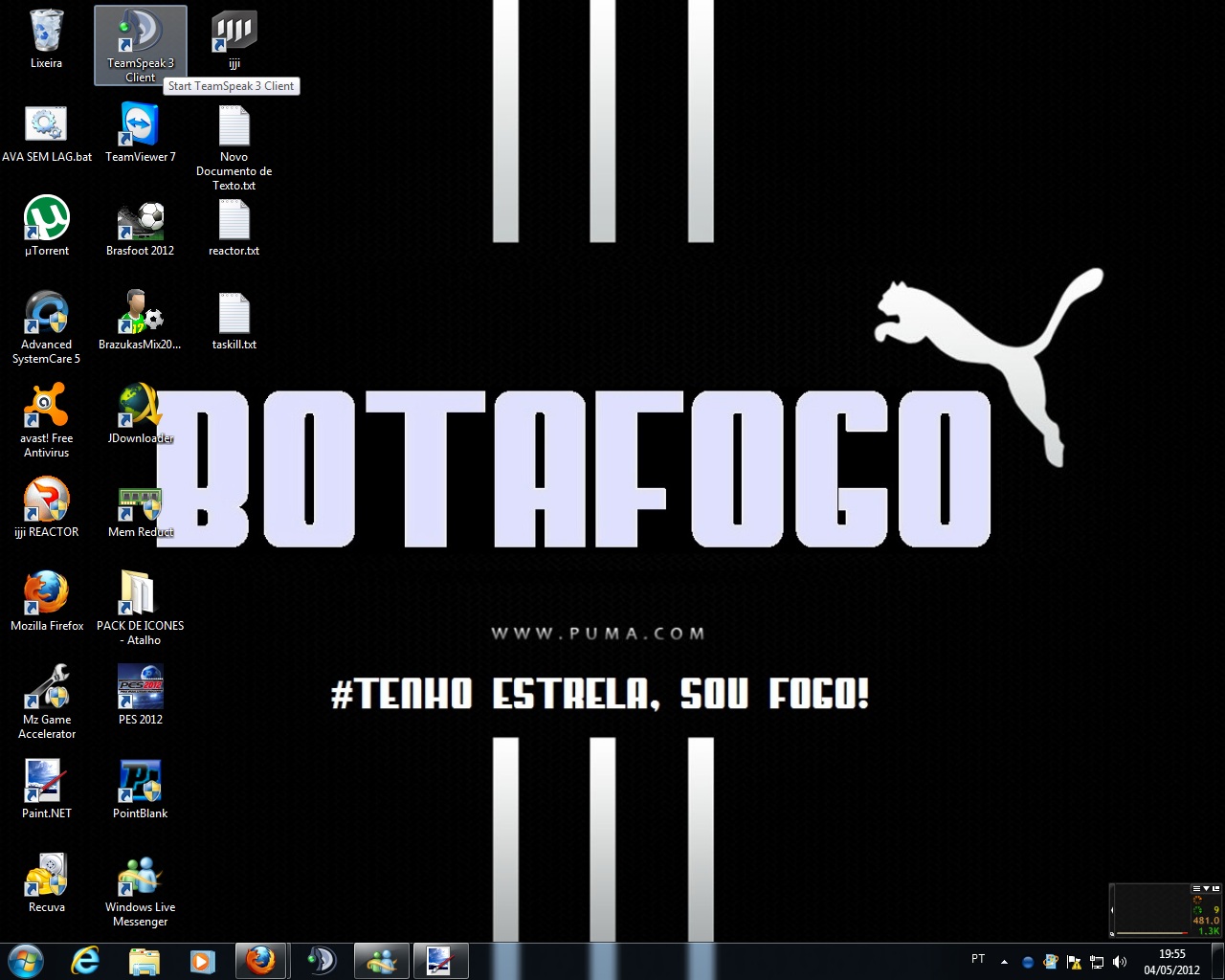Click the PT language indicator in taskbar
Viewport: 1225px width, 980px height.
[978, 959]
